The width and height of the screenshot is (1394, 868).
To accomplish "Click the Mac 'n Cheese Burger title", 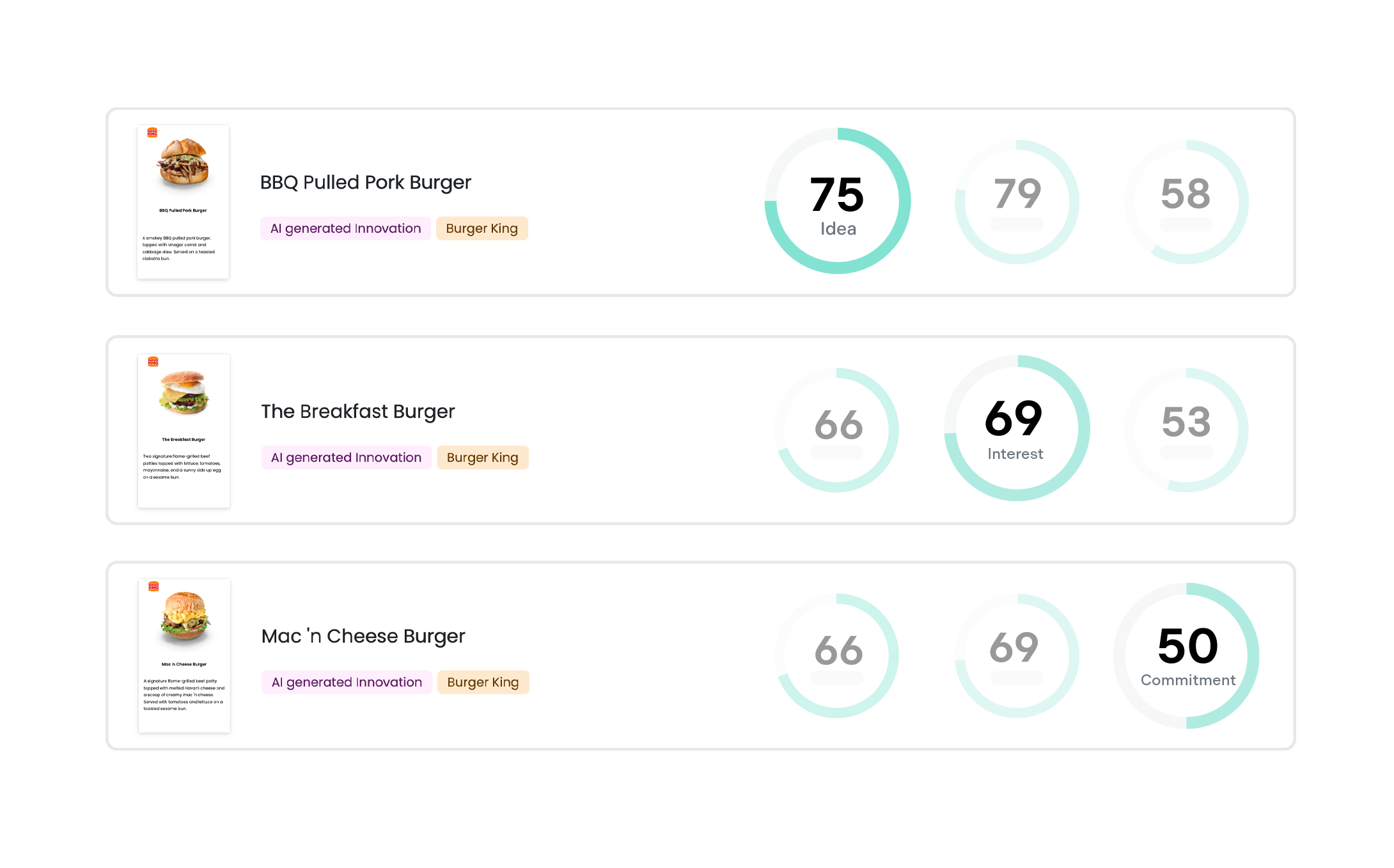I will click(x=363, y=637).
